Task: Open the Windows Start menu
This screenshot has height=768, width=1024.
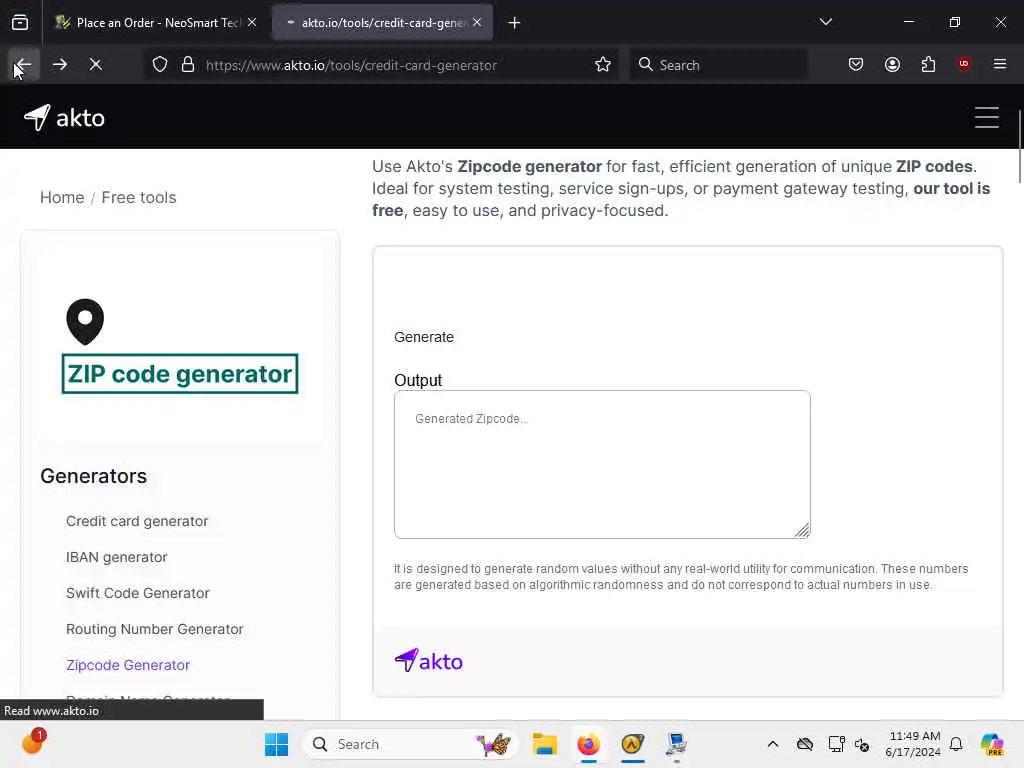Action: click(276, 744)
